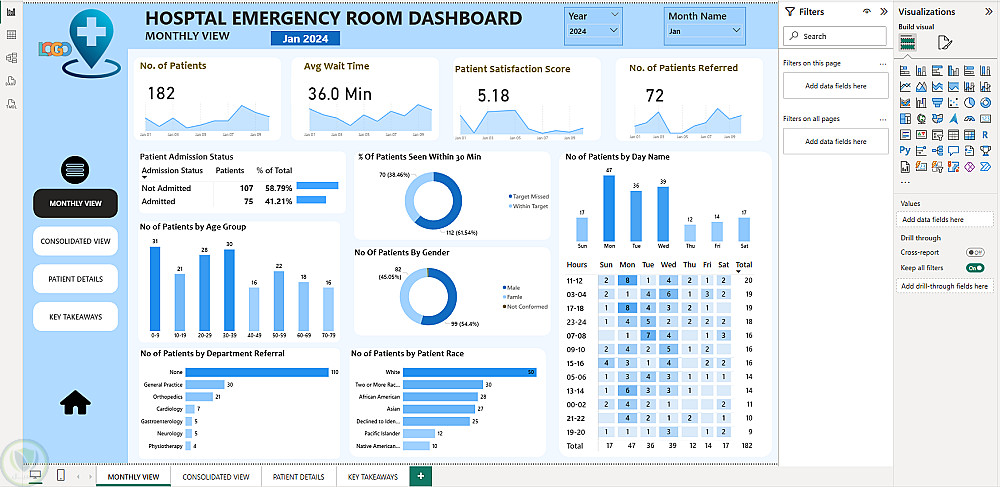Image resolution: width=1000 pixels, height=487 pixels.
Task: Select Q&A speech bubble visual
Action: coord(953,150)
